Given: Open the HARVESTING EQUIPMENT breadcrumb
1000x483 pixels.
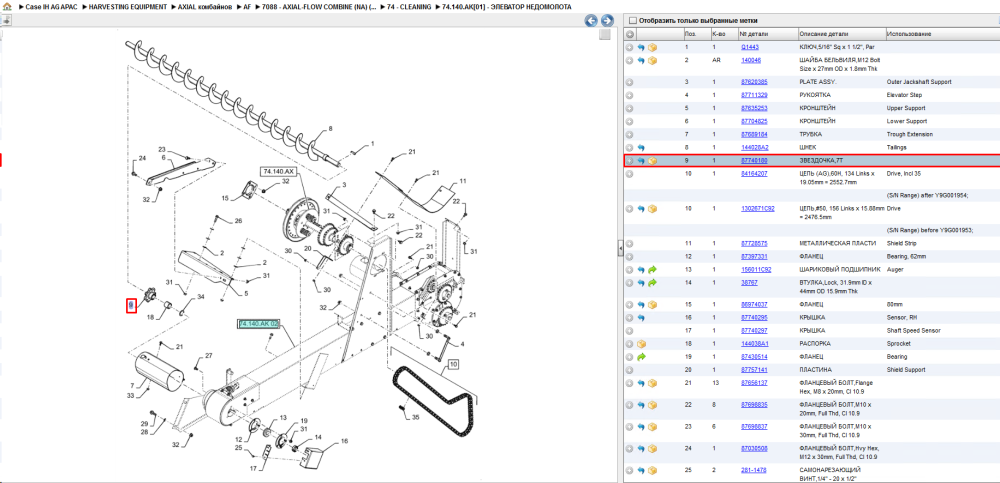Looking at the screenshot, I should (130, 7).
